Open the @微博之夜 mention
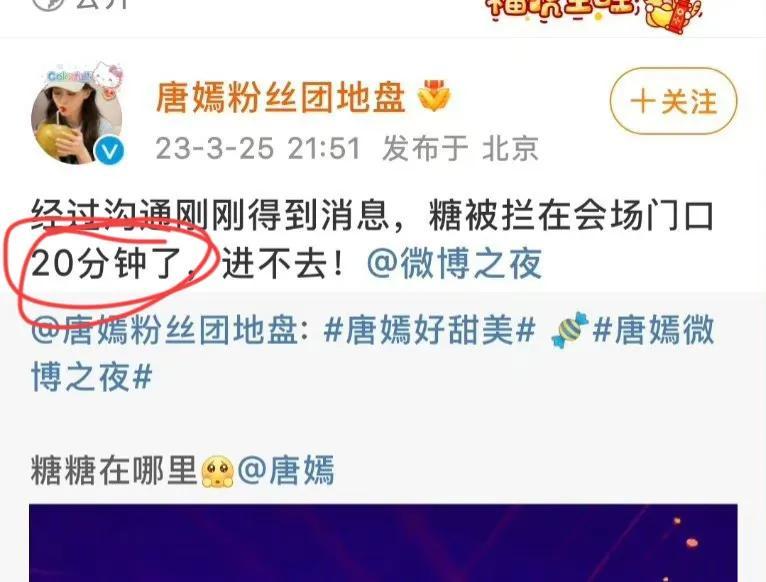766x582 pixels. click(x=454, y=263)
